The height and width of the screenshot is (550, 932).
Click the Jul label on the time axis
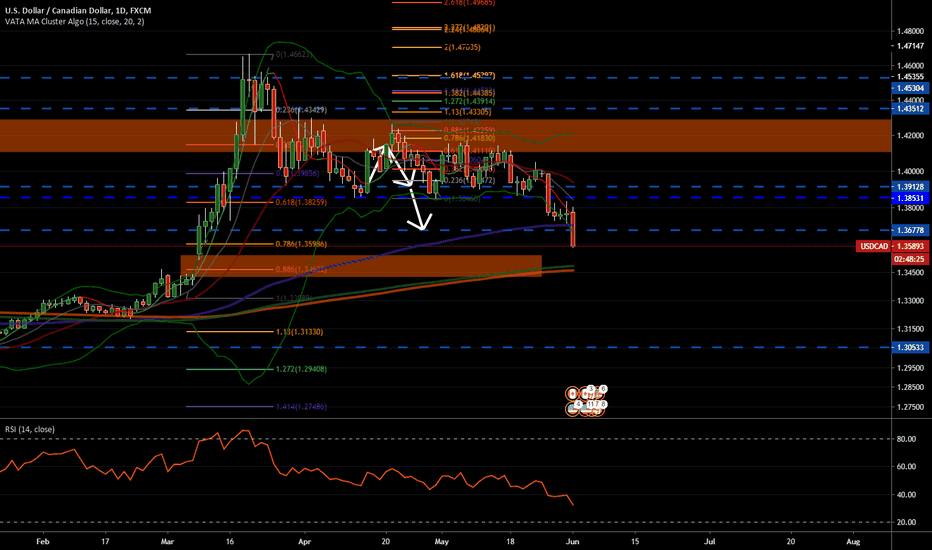(x=710, y=542)
